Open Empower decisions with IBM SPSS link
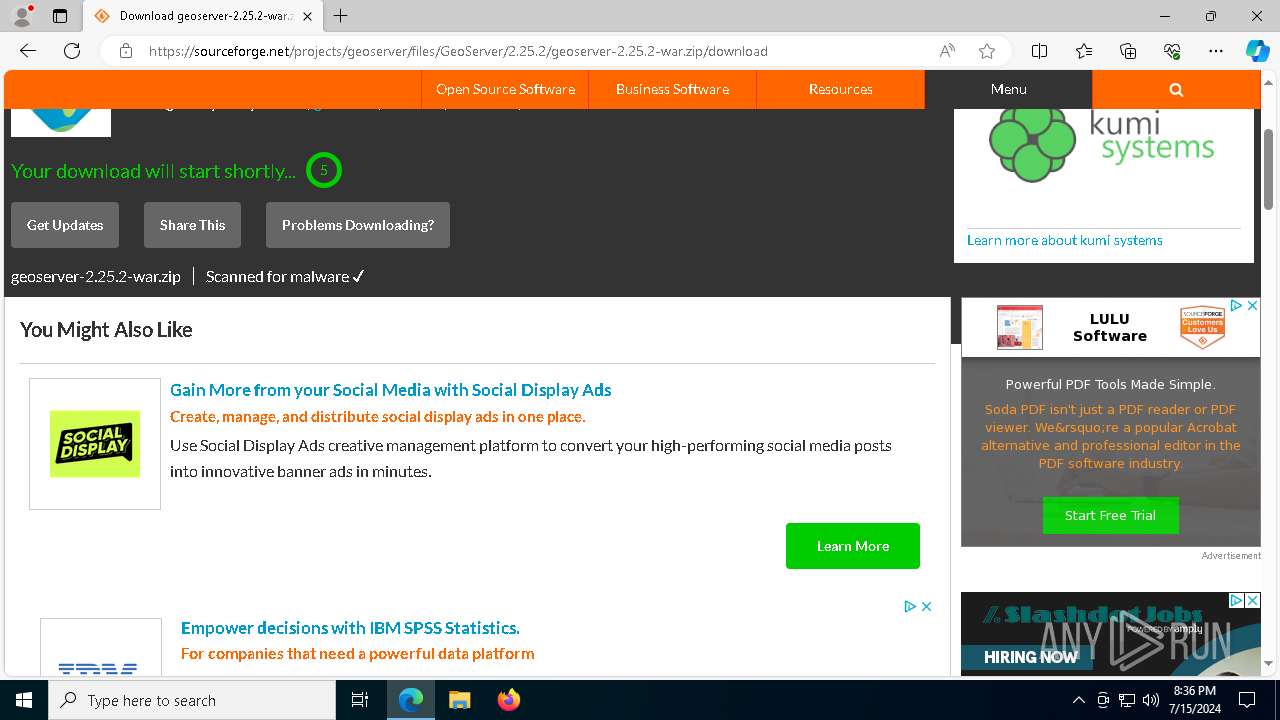This screenshot has width=1280, height=720. pos(350,628)
